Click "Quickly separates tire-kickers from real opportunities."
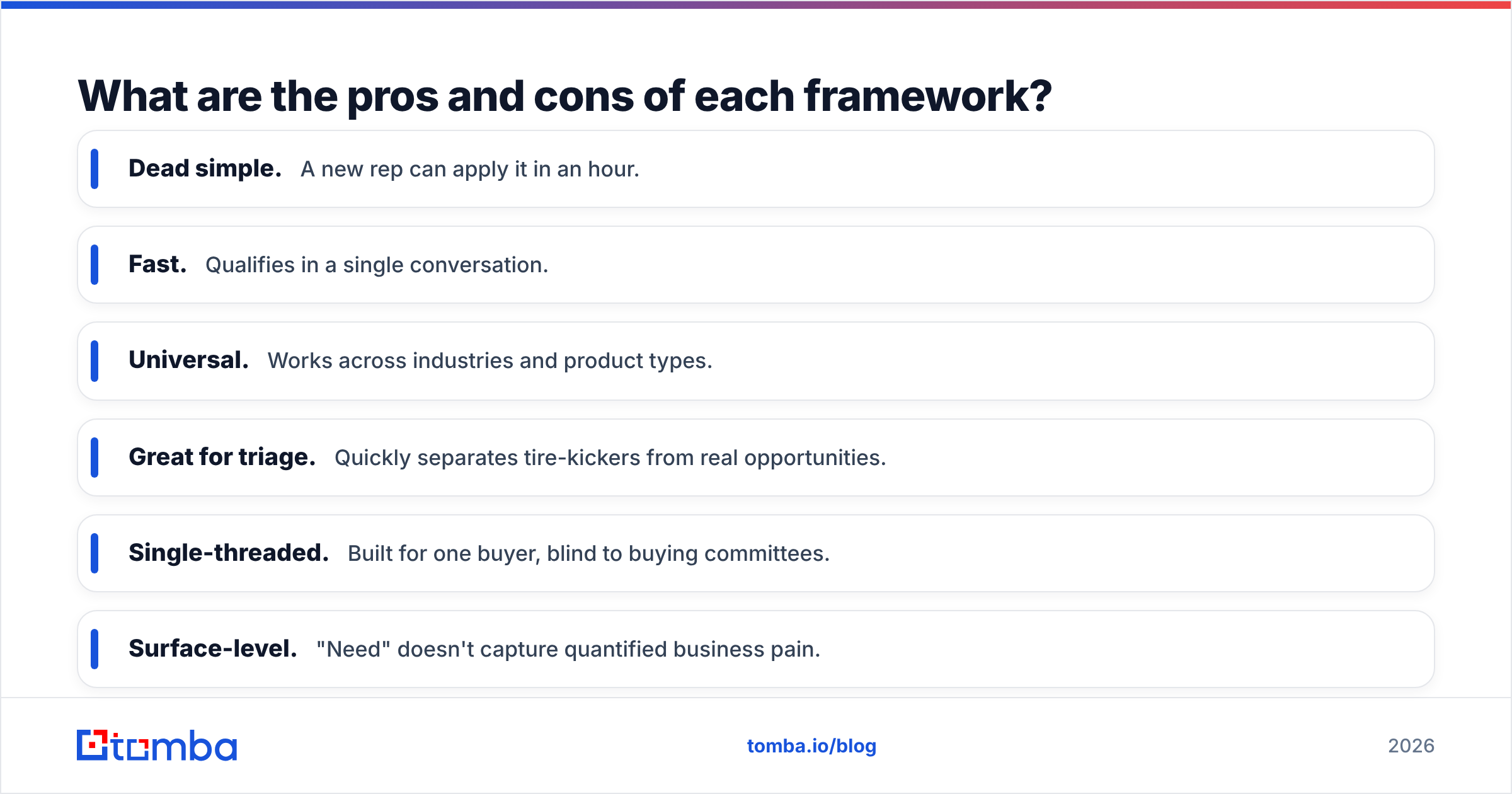 [610, 458]
